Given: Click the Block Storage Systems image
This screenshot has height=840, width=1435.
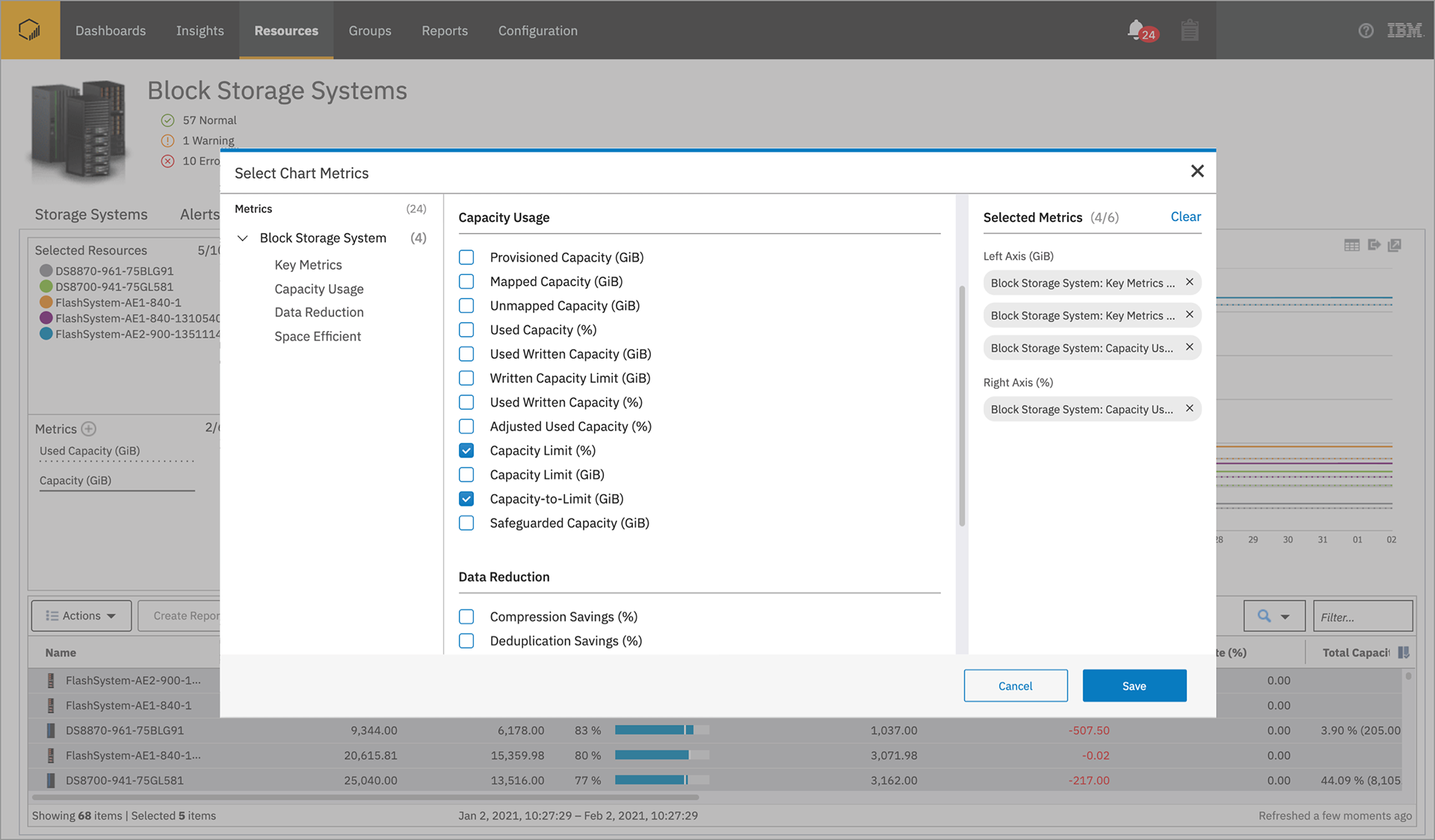Looking at the screenshot, I should 78,131.
